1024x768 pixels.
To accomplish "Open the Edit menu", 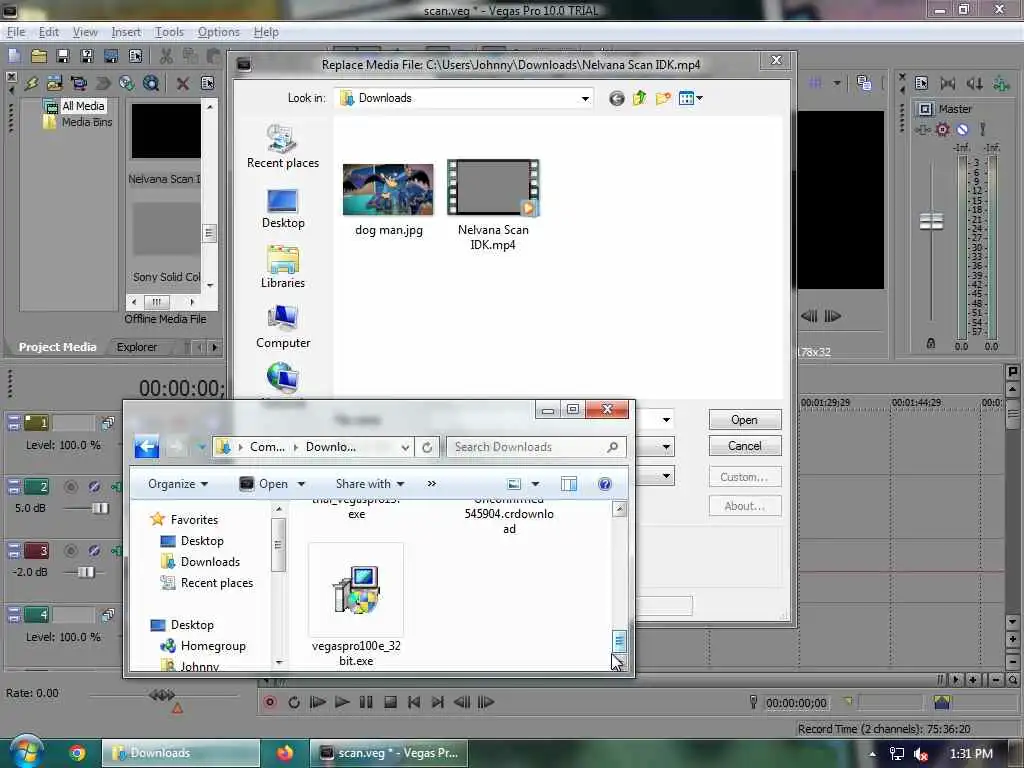I will [x=48, y=32].
